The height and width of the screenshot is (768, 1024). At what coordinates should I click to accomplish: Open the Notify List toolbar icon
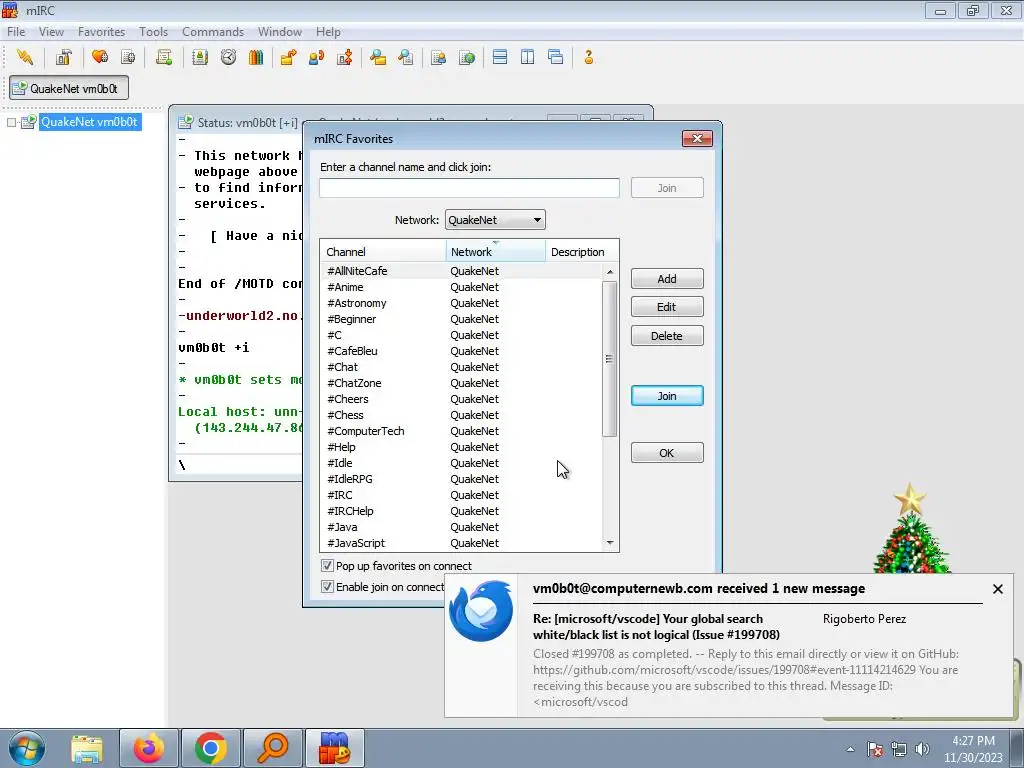point(439,57)
